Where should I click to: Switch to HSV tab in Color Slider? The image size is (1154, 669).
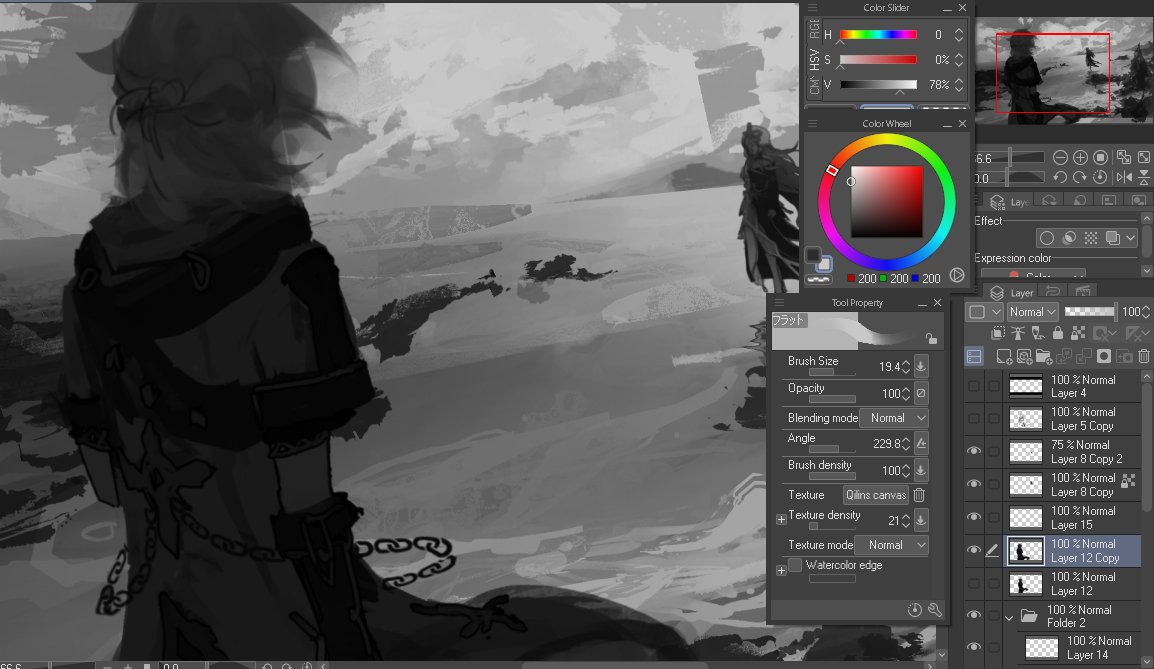814,60
